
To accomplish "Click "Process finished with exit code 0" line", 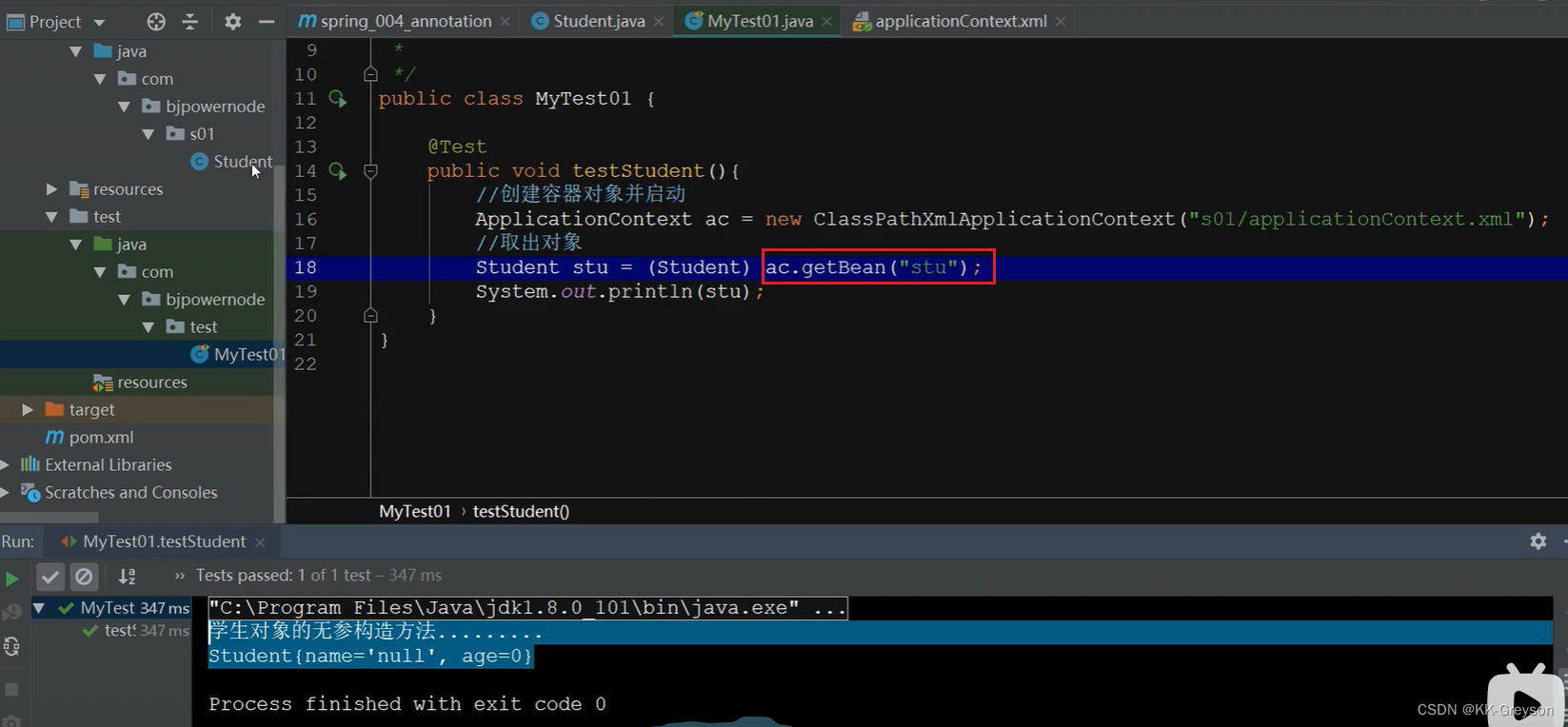I will (407, 704).
